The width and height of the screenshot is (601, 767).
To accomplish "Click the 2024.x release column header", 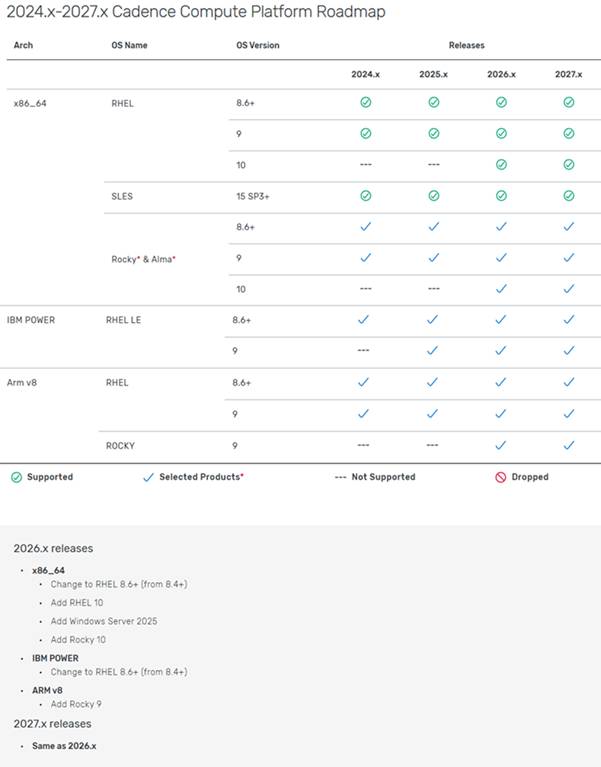I will [x=365, y=74].
